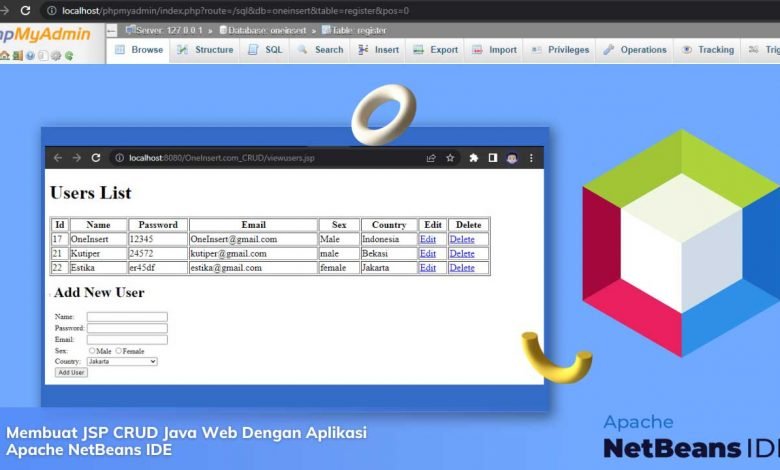This screenshot has width=780, height=470.
Task: Switch to the SQL tab
Action: [265, 50]
